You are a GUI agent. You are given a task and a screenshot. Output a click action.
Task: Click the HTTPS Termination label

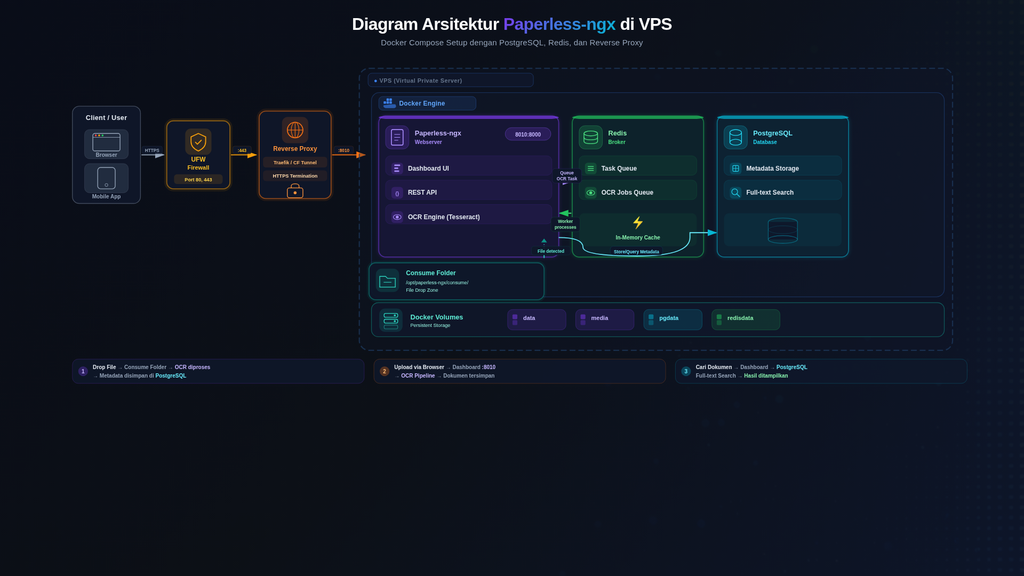tap(295, 176)
